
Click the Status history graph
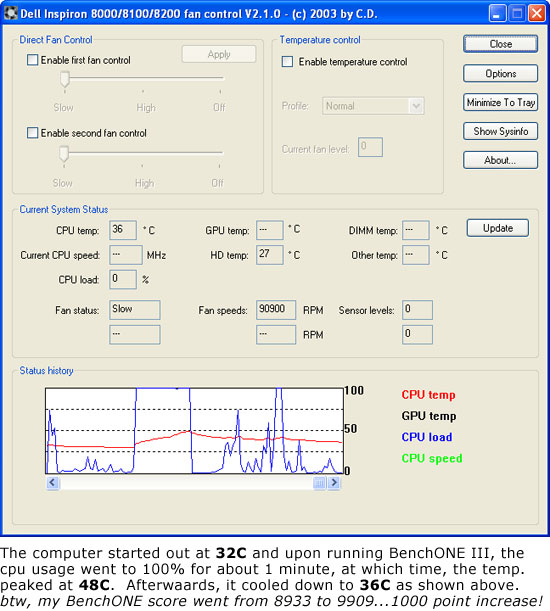pyautogui.click(x=194, y=431)
